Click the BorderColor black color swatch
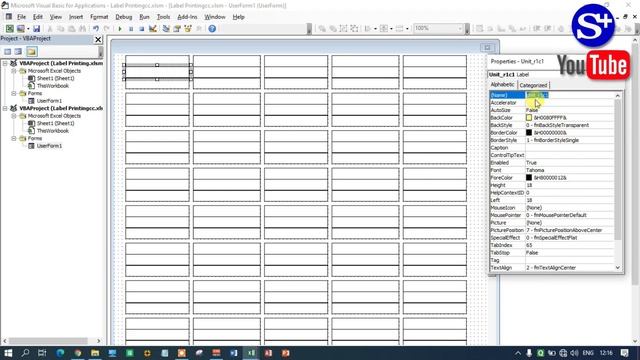The image size is (640, 360). [x=529, y=133]
